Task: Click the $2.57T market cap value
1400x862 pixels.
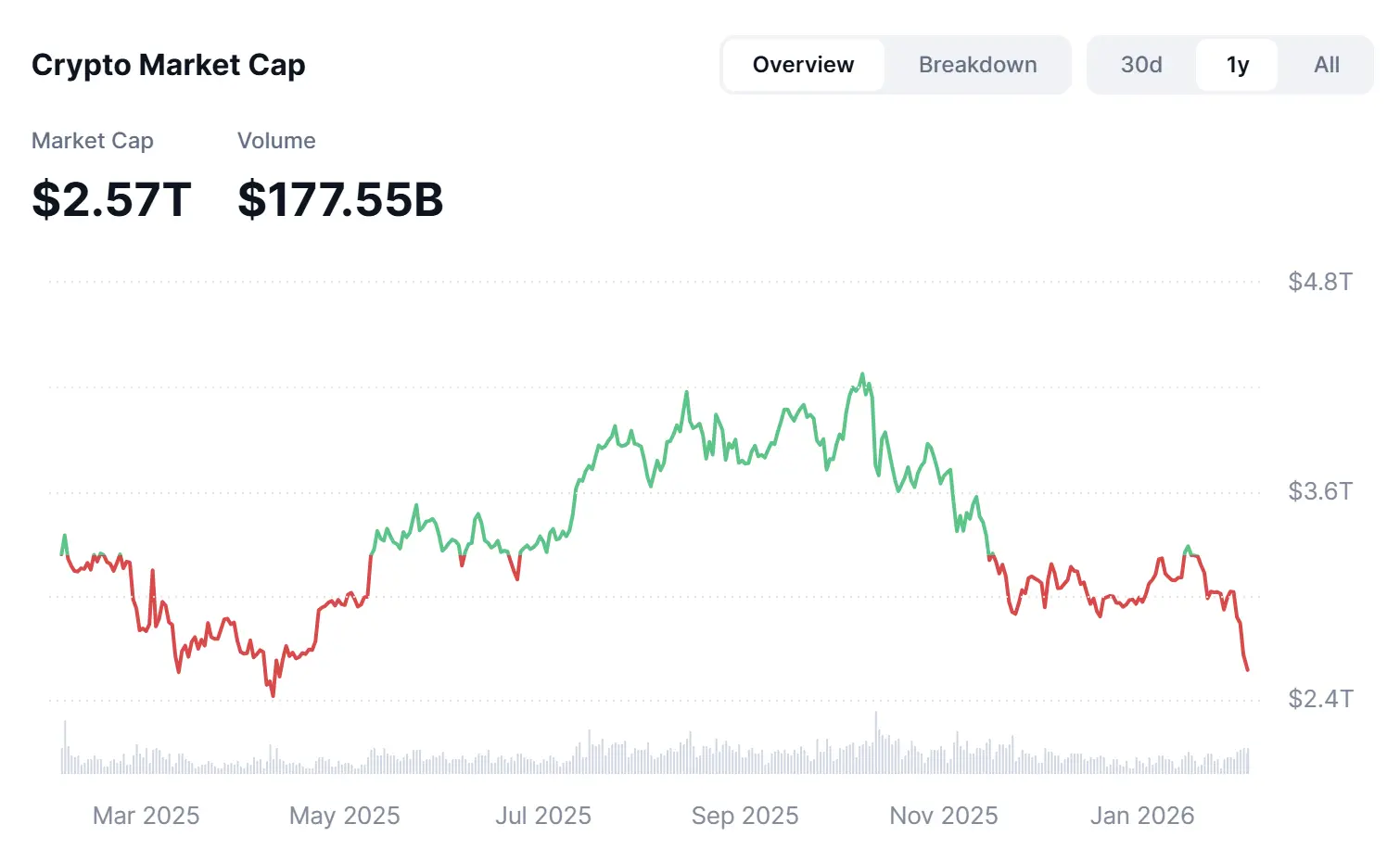Action: [111, 199]
